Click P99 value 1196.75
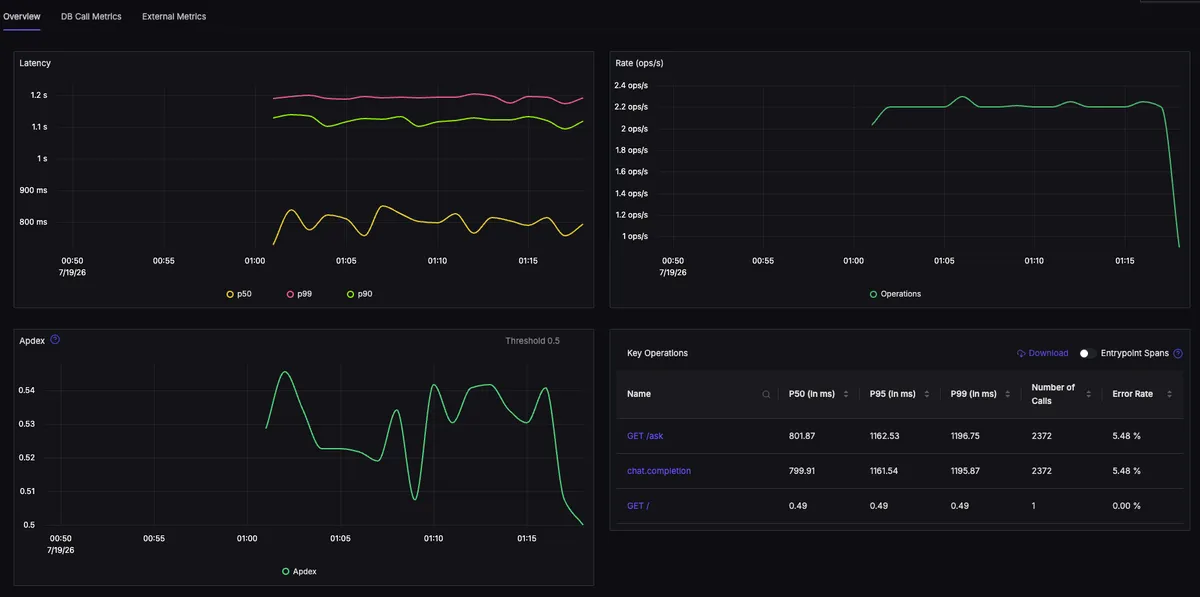Image resolution: width=1200 pixels, height=597 pixels. point(967,436)
